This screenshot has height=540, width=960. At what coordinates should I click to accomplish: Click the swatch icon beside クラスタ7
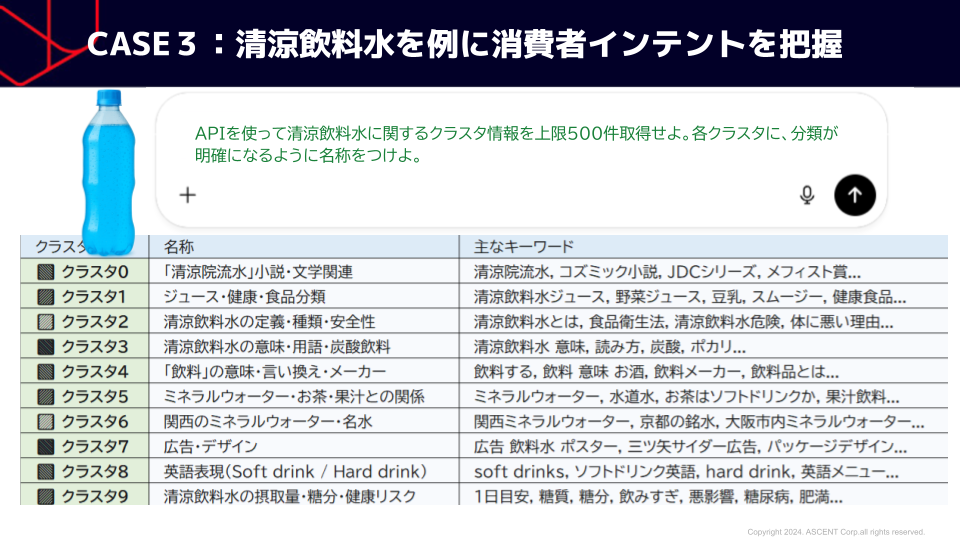point(44,446)
